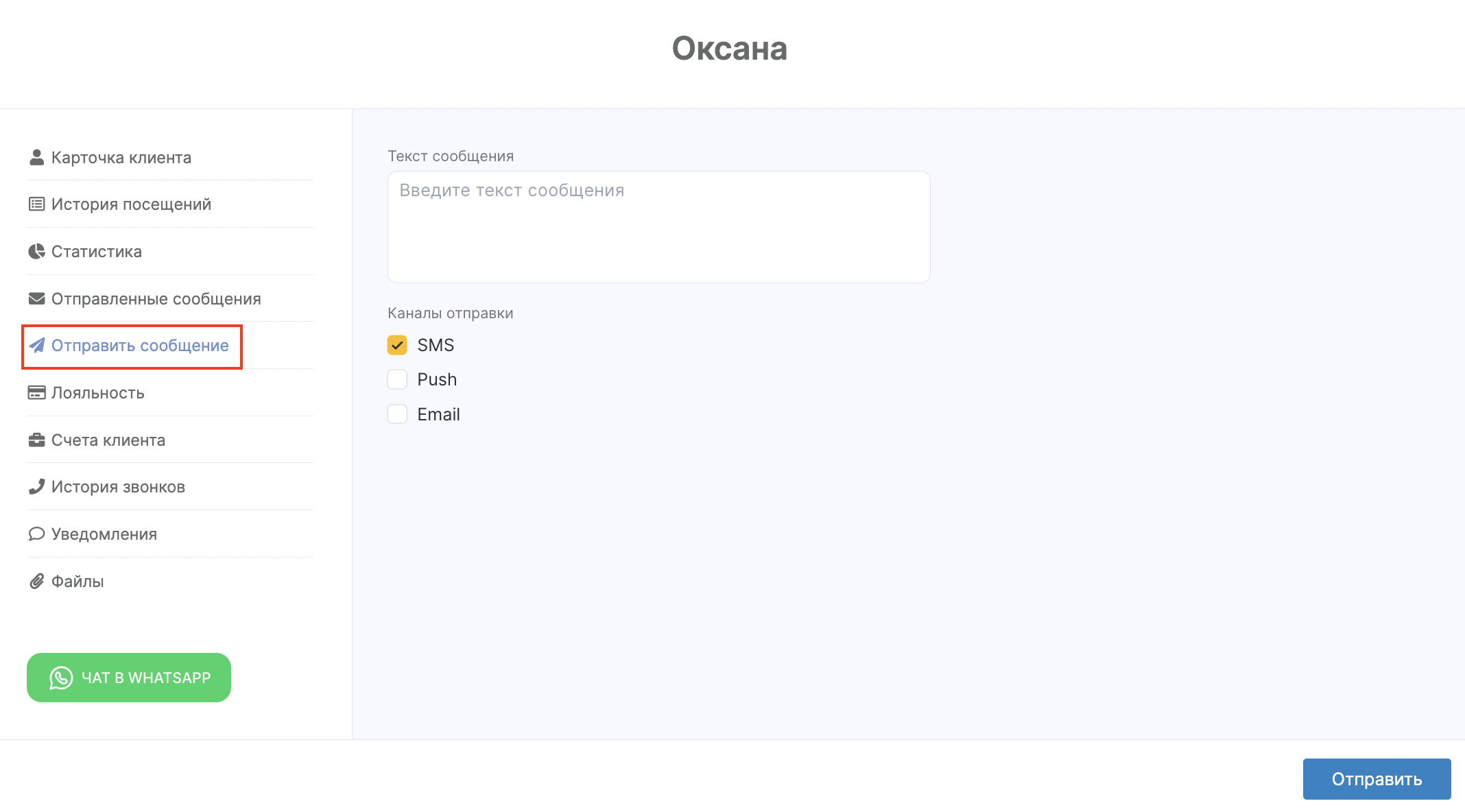The height and width of the screenshot is (812, 1465).
Task: Click the envelope icon for Отправленные сообщения
Action: click(x=36, y=299)
